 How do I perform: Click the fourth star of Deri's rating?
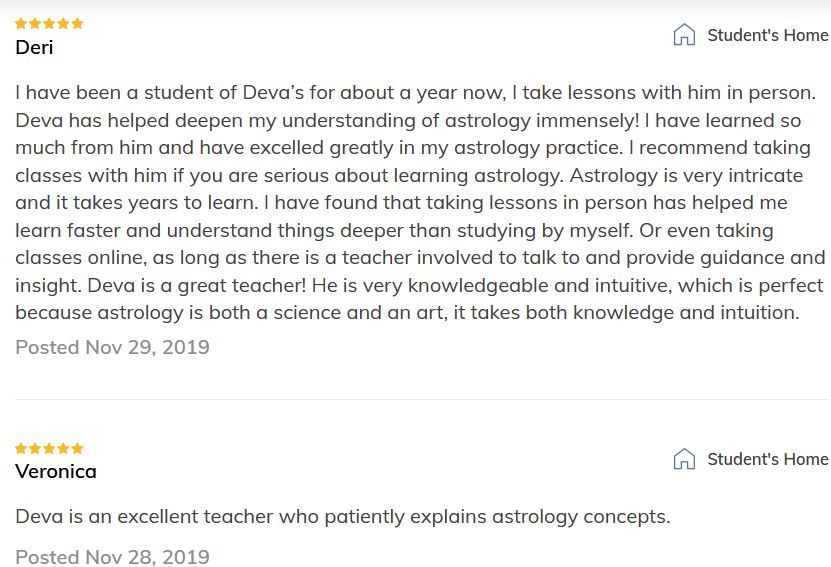tap(63, 23)
